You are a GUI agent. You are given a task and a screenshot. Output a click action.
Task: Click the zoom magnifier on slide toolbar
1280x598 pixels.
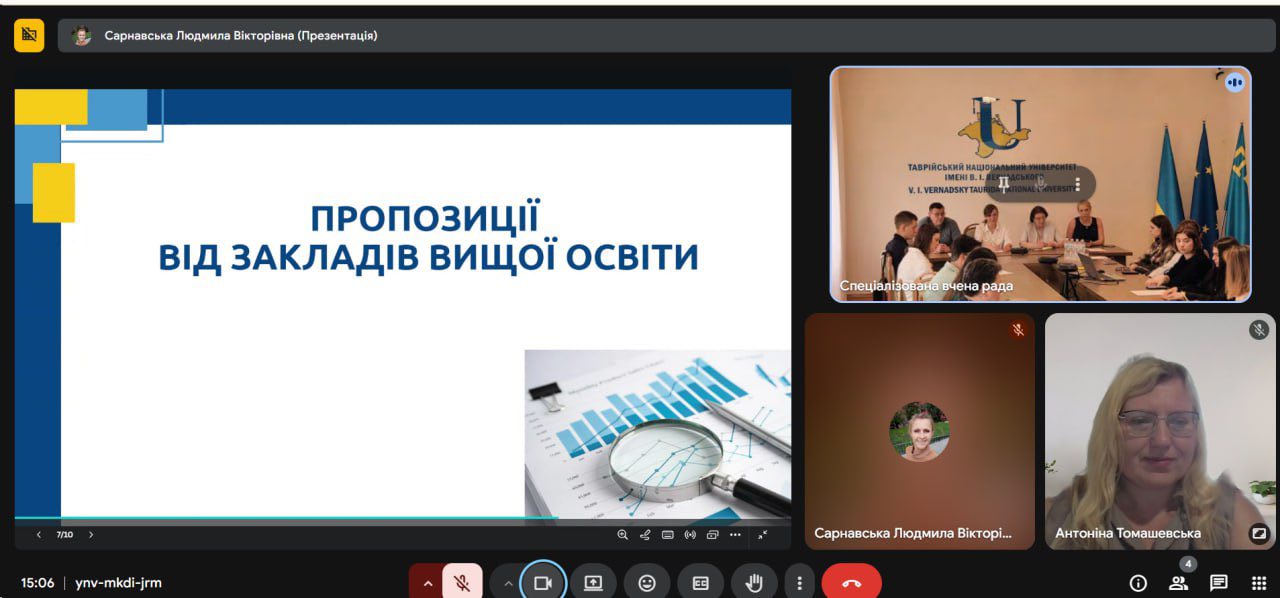622,535
